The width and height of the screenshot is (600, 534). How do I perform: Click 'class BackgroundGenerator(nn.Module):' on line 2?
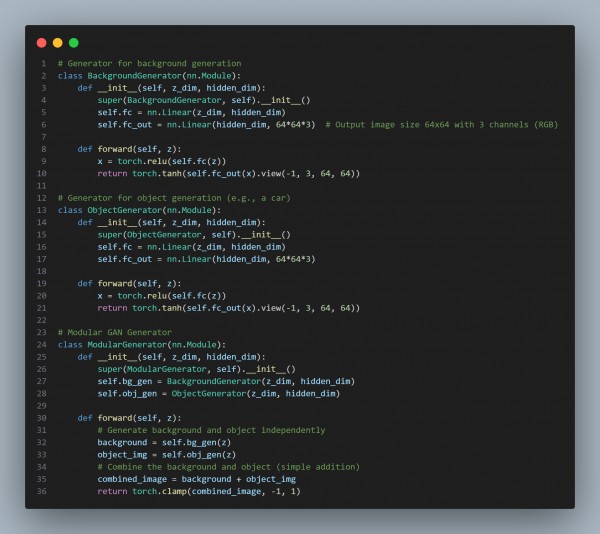tap(149, 76)
